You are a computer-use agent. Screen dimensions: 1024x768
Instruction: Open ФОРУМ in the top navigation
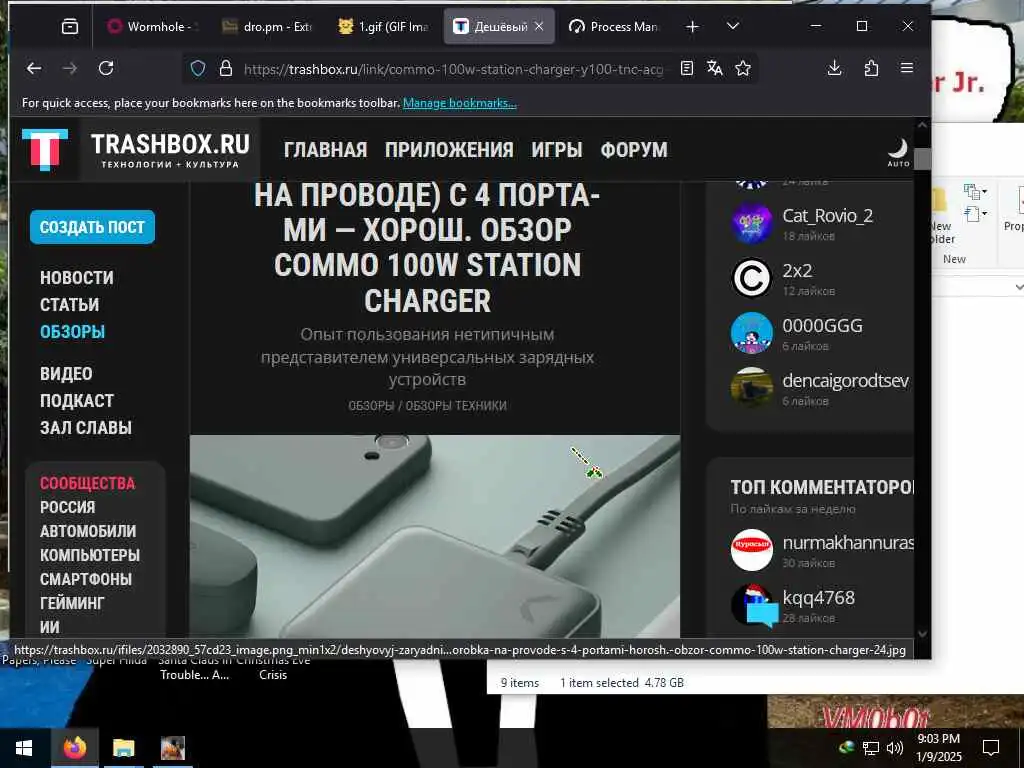634,150
